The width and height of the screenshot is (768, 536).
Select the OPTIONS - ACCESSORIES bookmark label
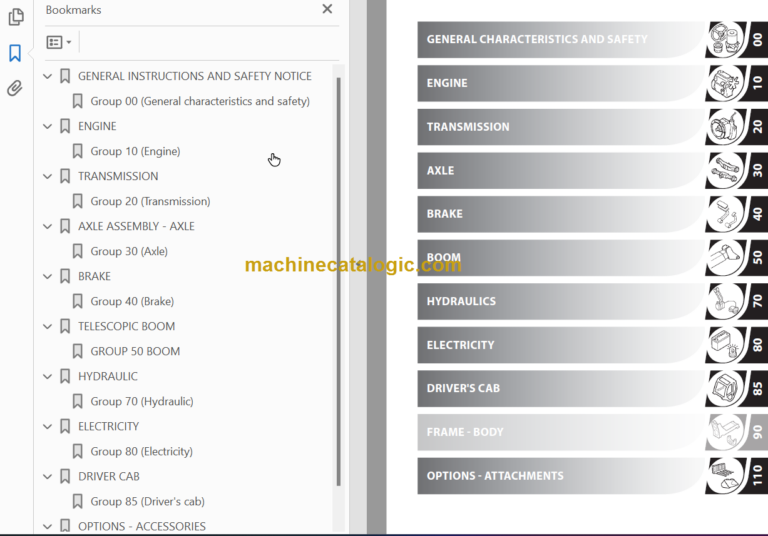(142, 526)
